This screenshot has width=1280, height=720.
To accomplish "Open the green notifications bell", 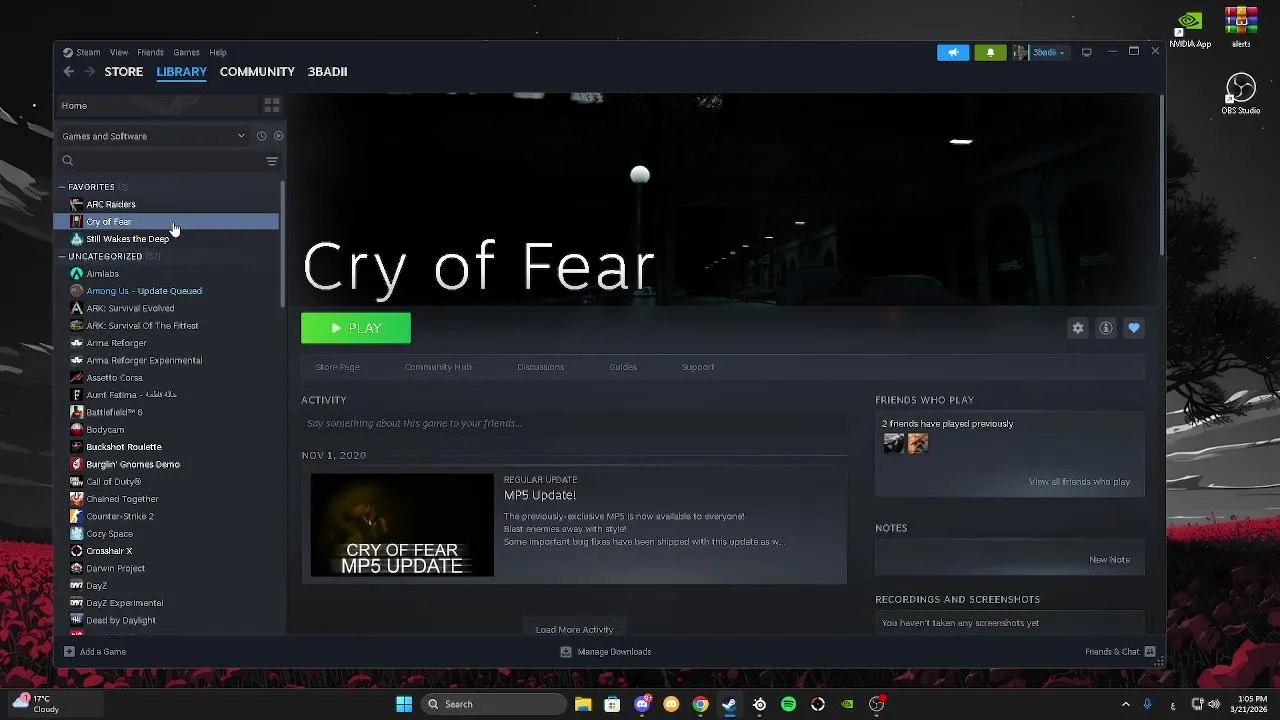I will (x=990, y=52).
